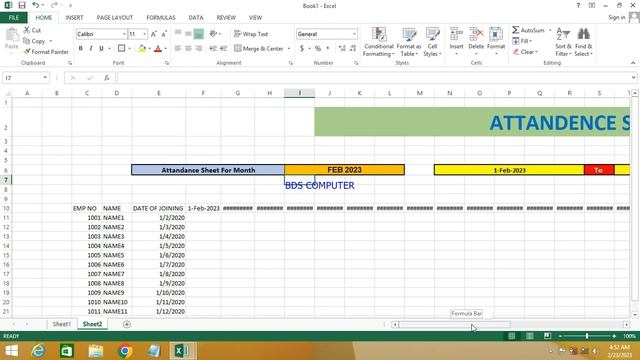Switch to Page Break Preview icon

click(547, 336)
